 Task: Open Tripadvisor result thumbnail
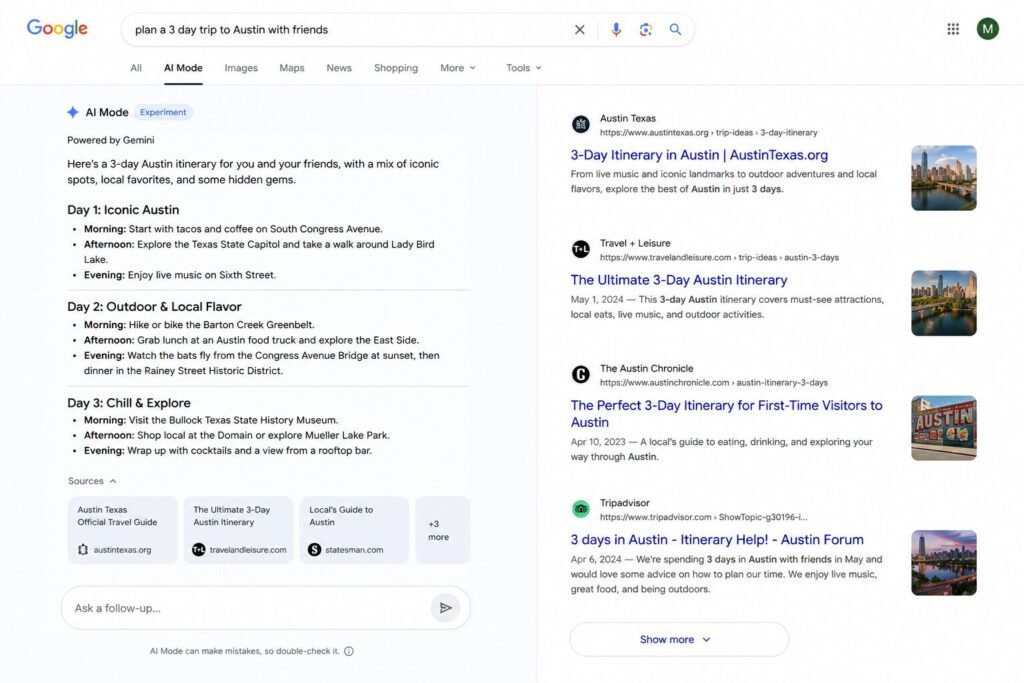pos(944,563)
